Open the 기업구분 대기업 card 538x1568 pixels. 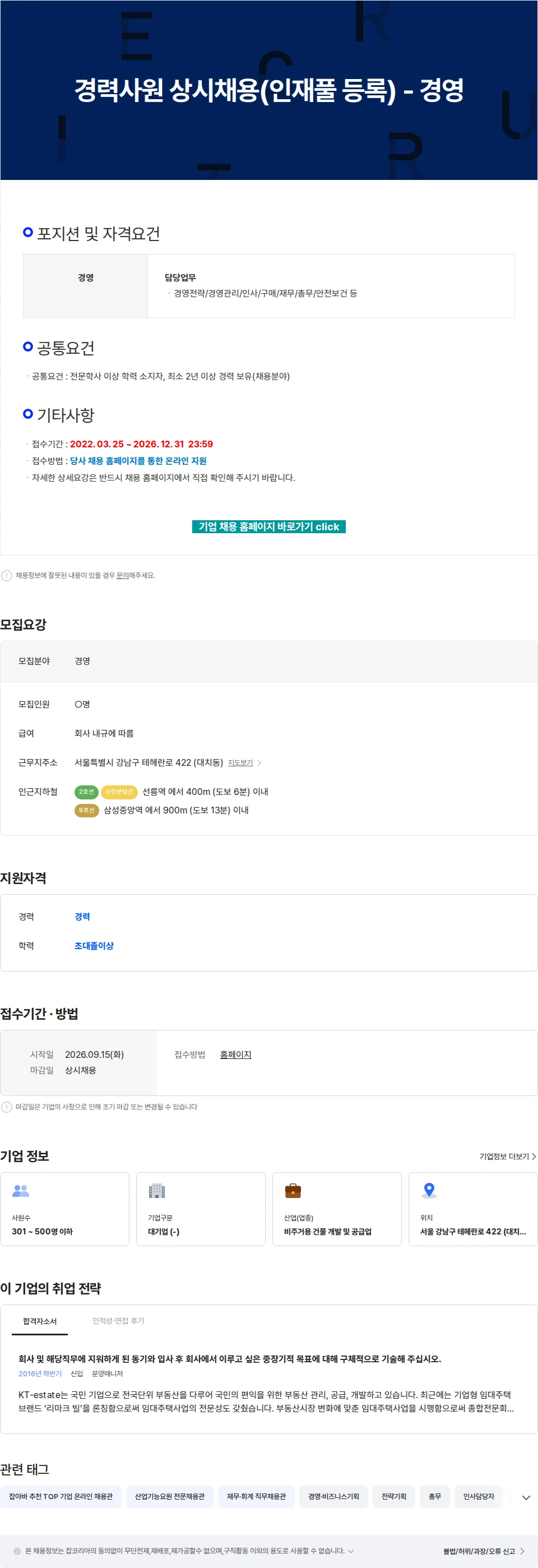click(x=201, y=1209)
